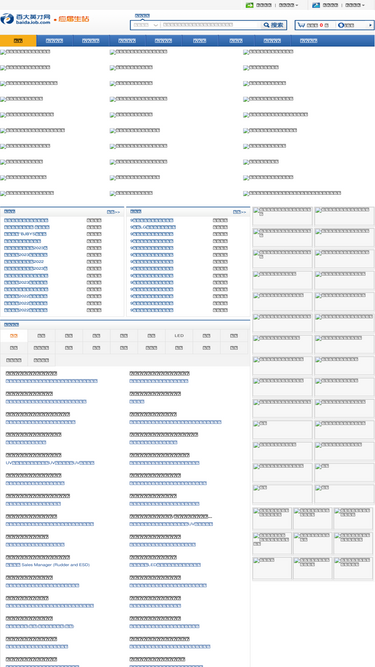Expand the dropdown arrow after the green icon
This screenshot has width=375, height=667.
297,6
